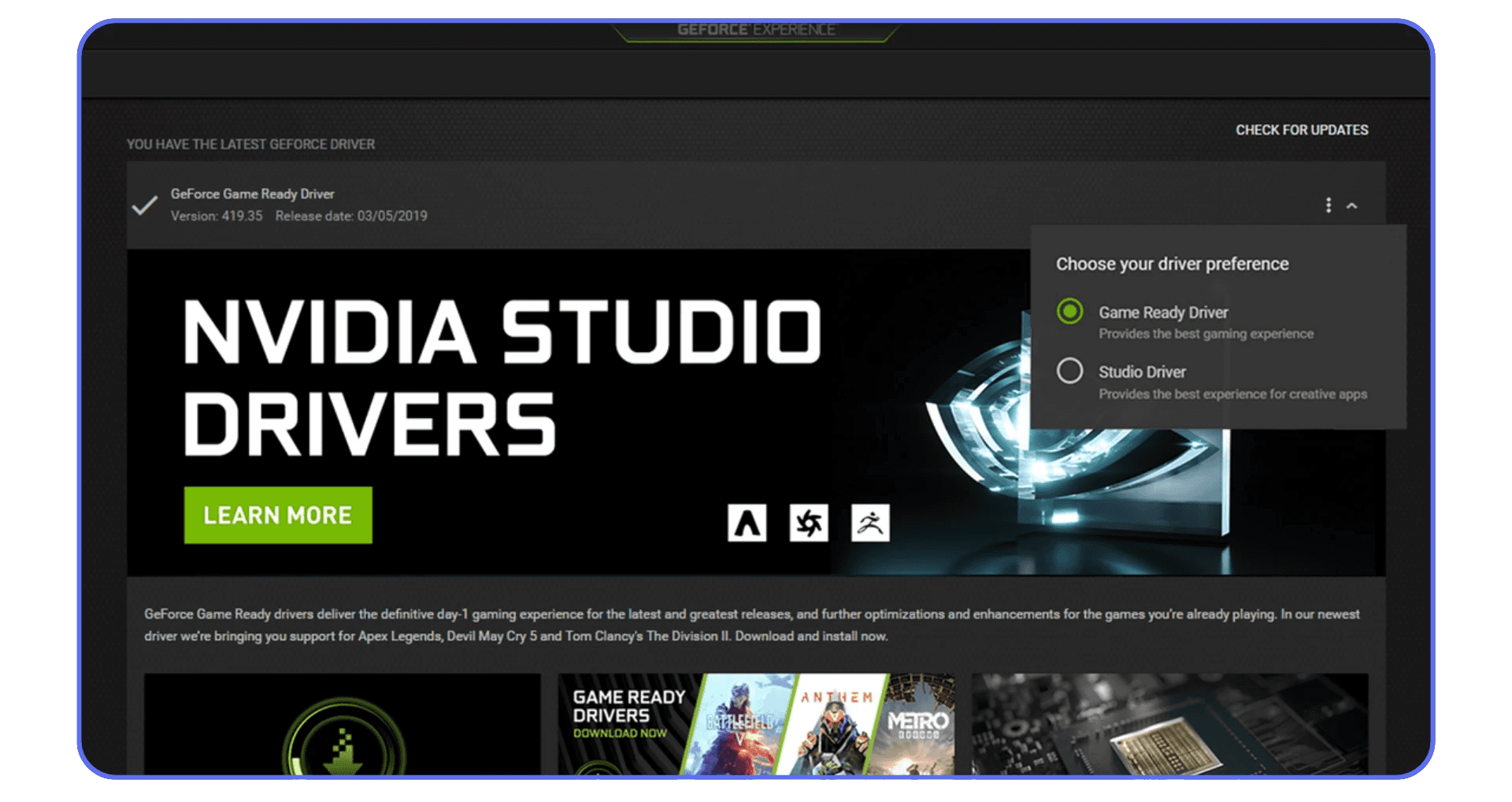This screenshot has width=1512, height=802.
Task: Click the ZBrush figure icon on the banner
Action: (870, 523)
